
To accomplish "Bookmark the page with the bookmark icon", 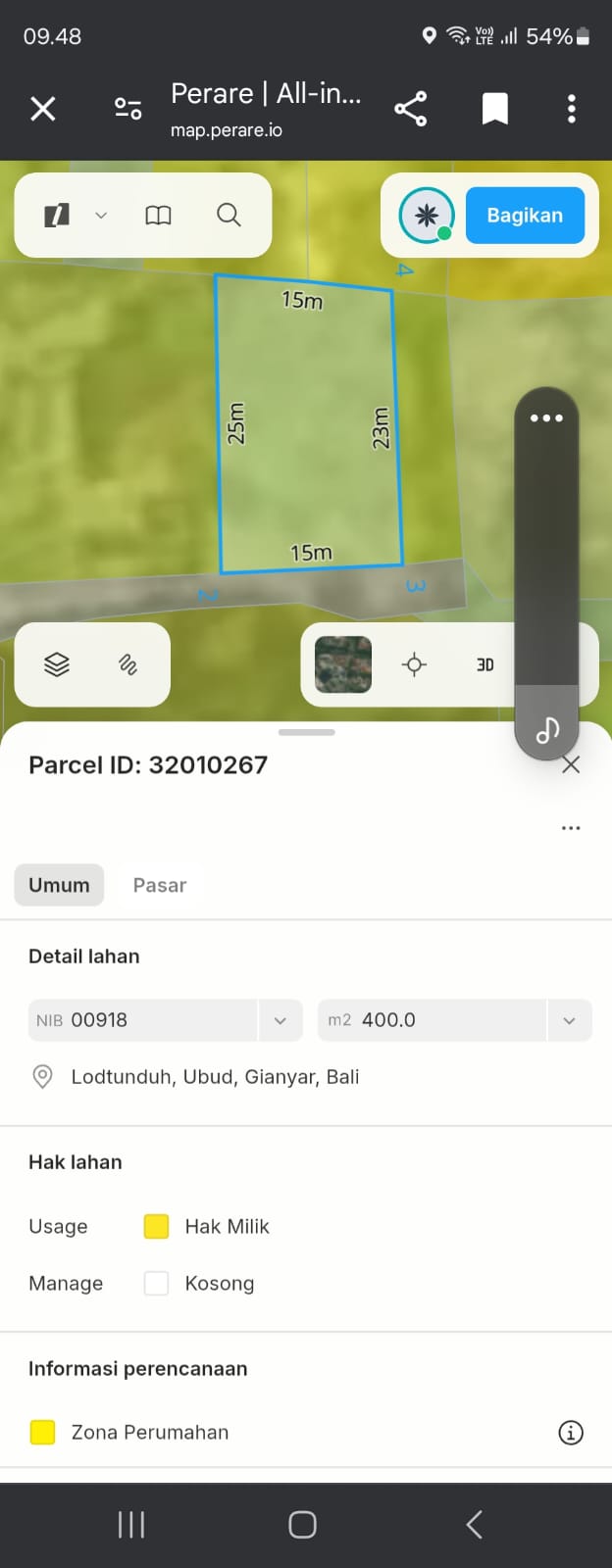I will coord(495,109).
